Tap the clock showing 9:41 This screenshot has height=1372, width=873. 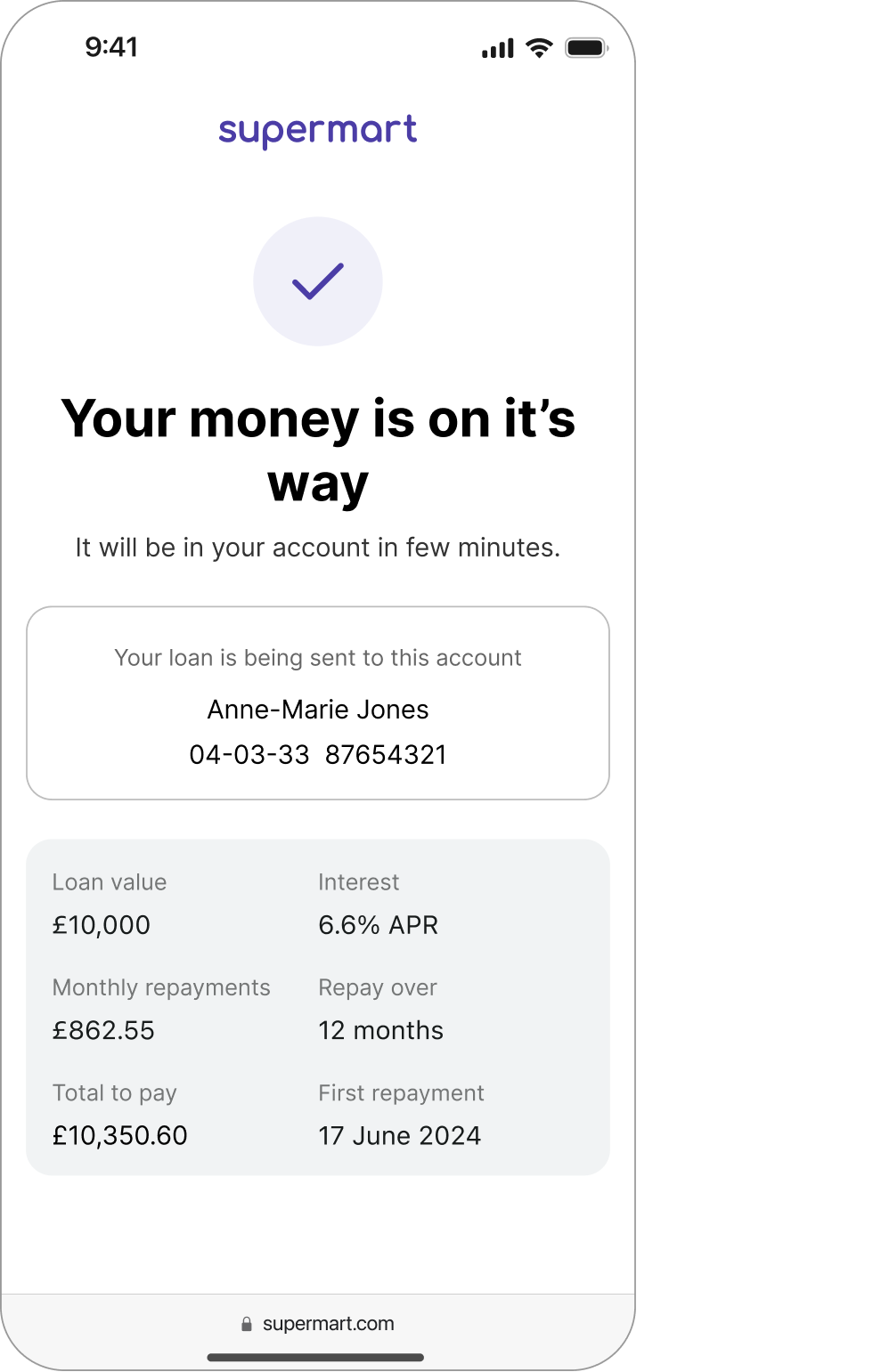click(x=112, y=47)
